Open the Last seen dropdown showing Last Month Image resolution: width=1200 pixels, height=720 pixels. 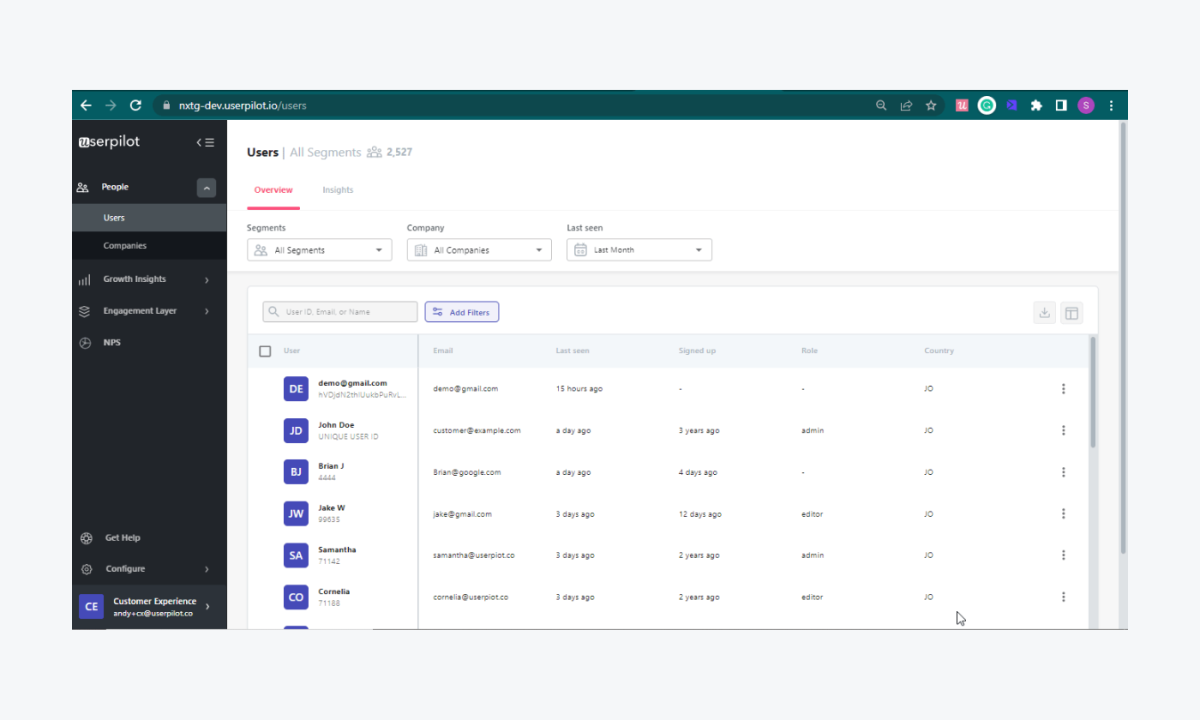[x=639, y=250]
